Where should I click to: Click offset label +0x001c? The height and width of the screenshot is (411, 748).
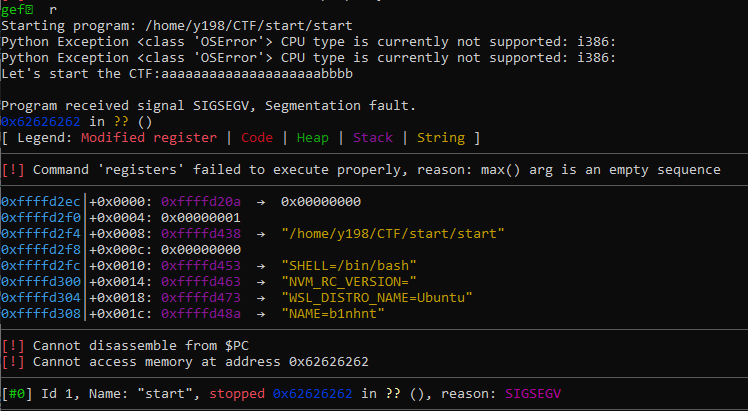pos(121,314)
